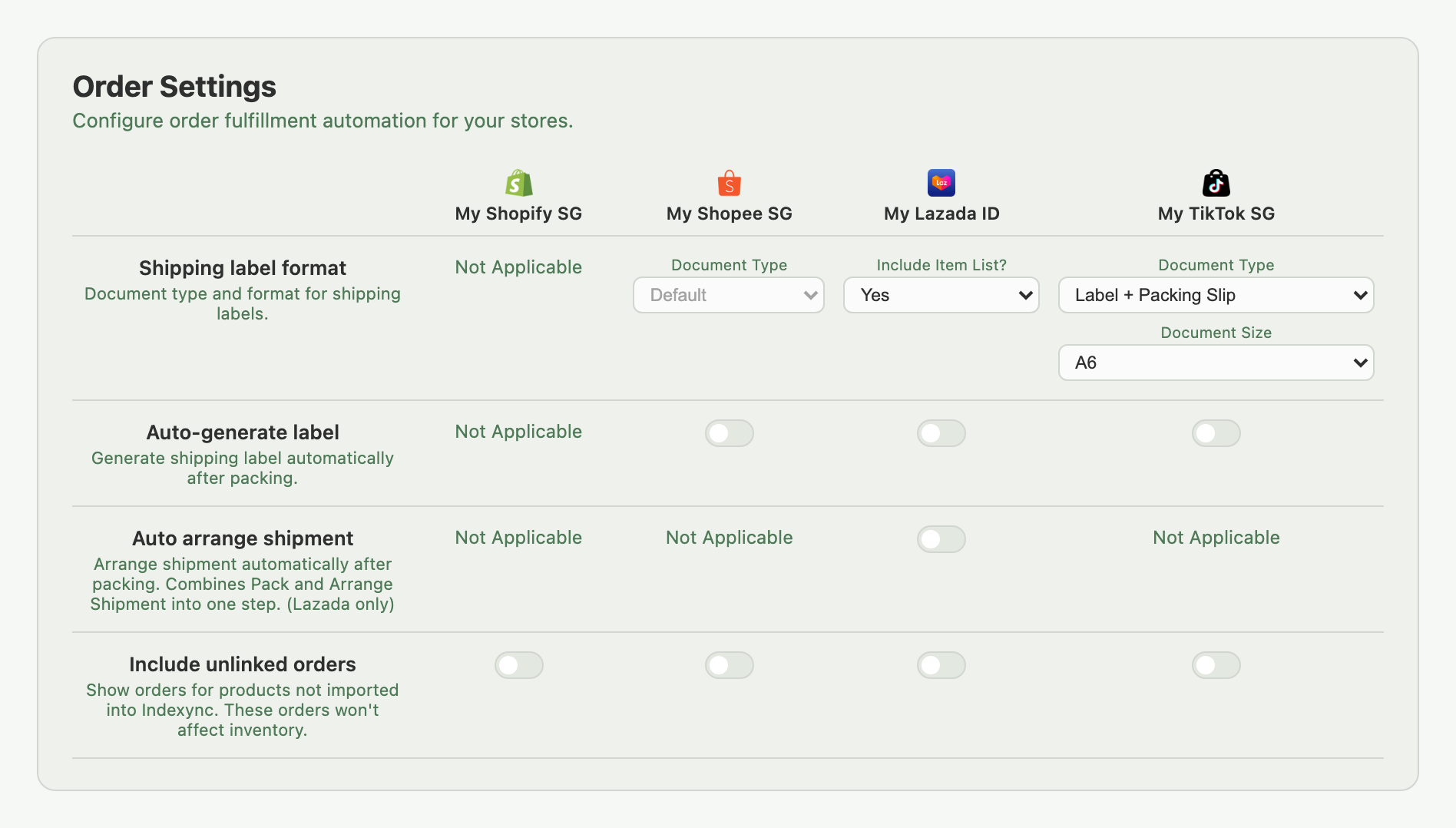Enable Auto arrange shipment for Lazada
Image resolution: width=1456 pixels, height=828 pixels.
pos(941,539)
